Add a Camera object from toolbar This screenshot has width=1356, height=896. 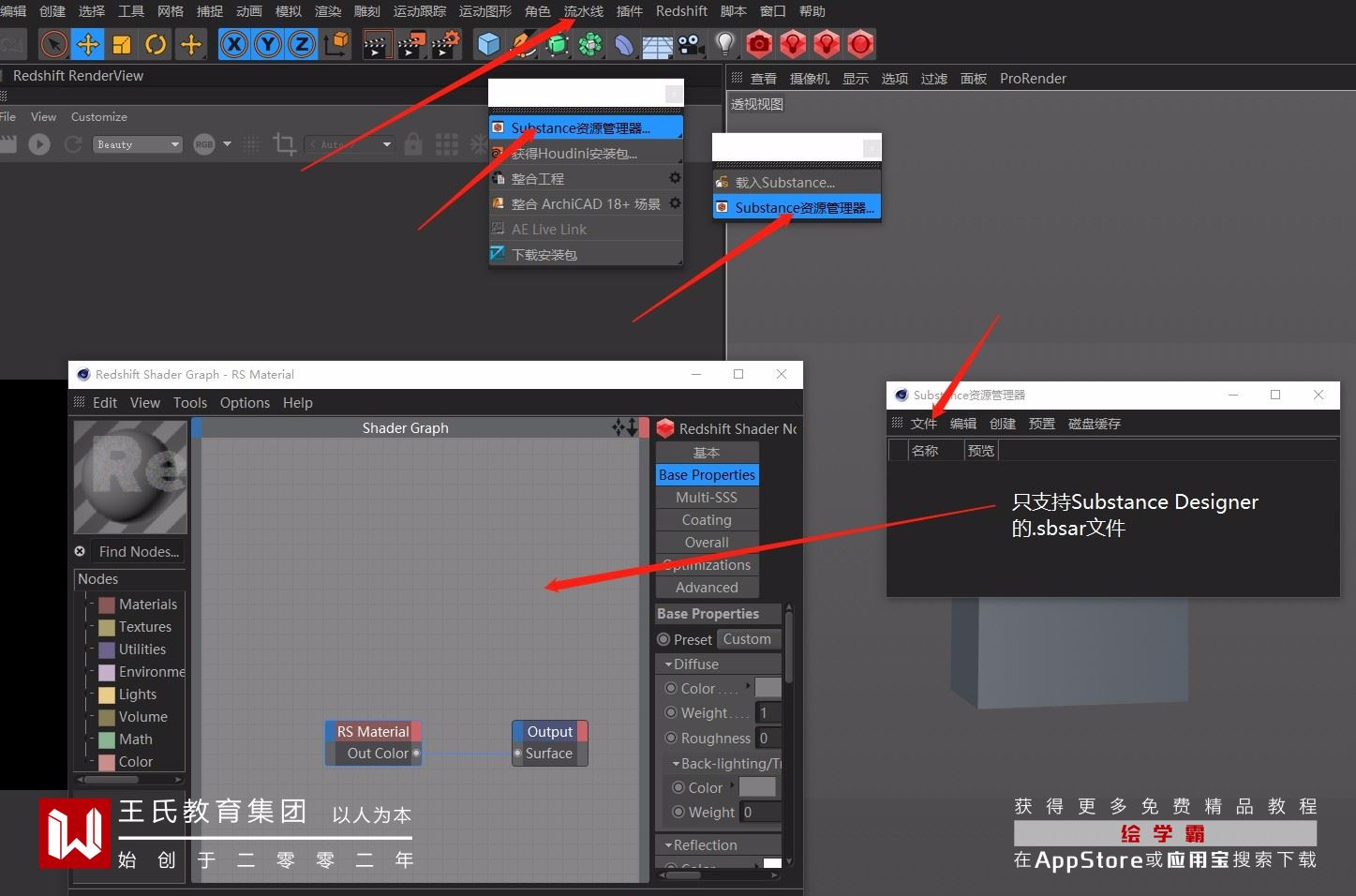tap(691, 44)
